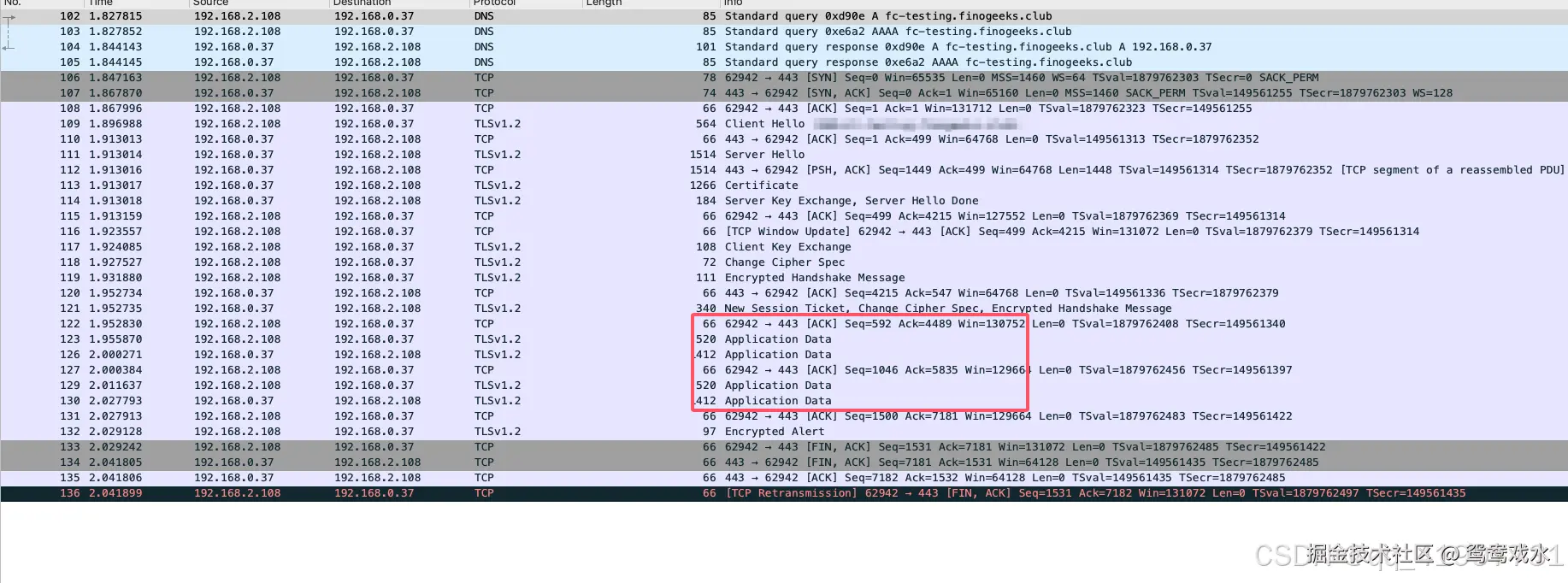Select packet 134 FIN, ACK Seq=7181 row
This screenshot has height=583, width=1568.
pyautogui.click(x=784, y=462)
